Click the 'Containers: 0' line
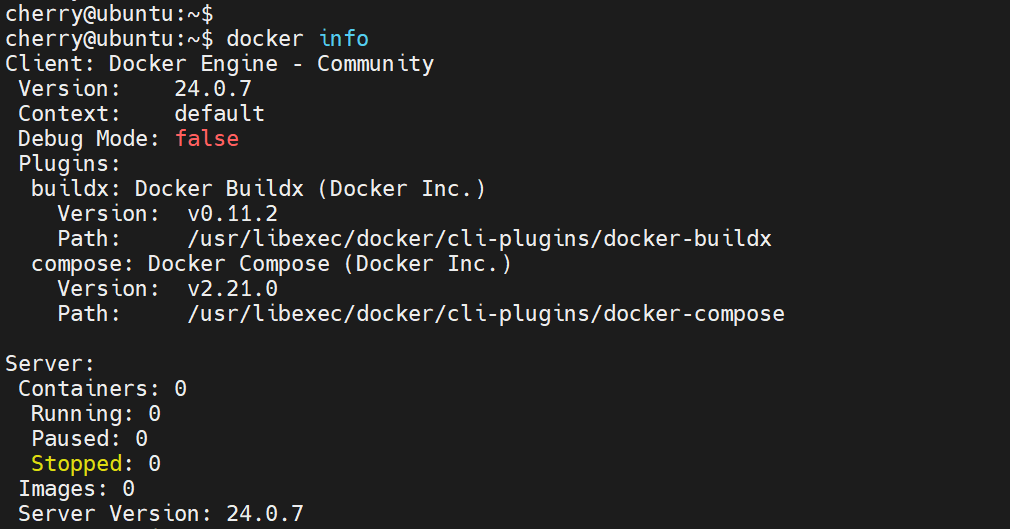 (x=102, y=389)
